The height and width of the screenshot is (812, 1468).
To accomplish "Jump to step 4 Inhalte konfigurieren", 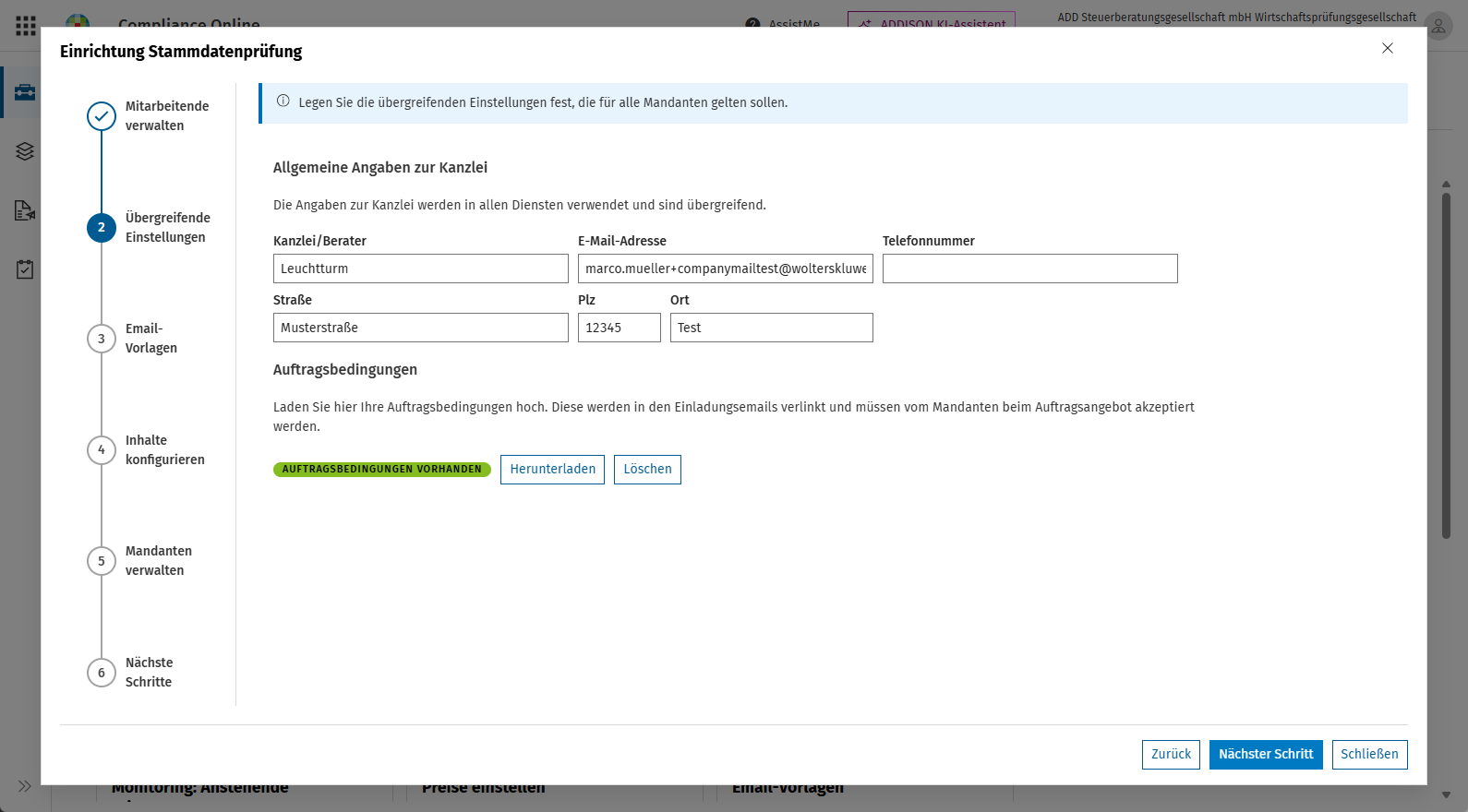I will pyautogui.click(x=146, y=450).
